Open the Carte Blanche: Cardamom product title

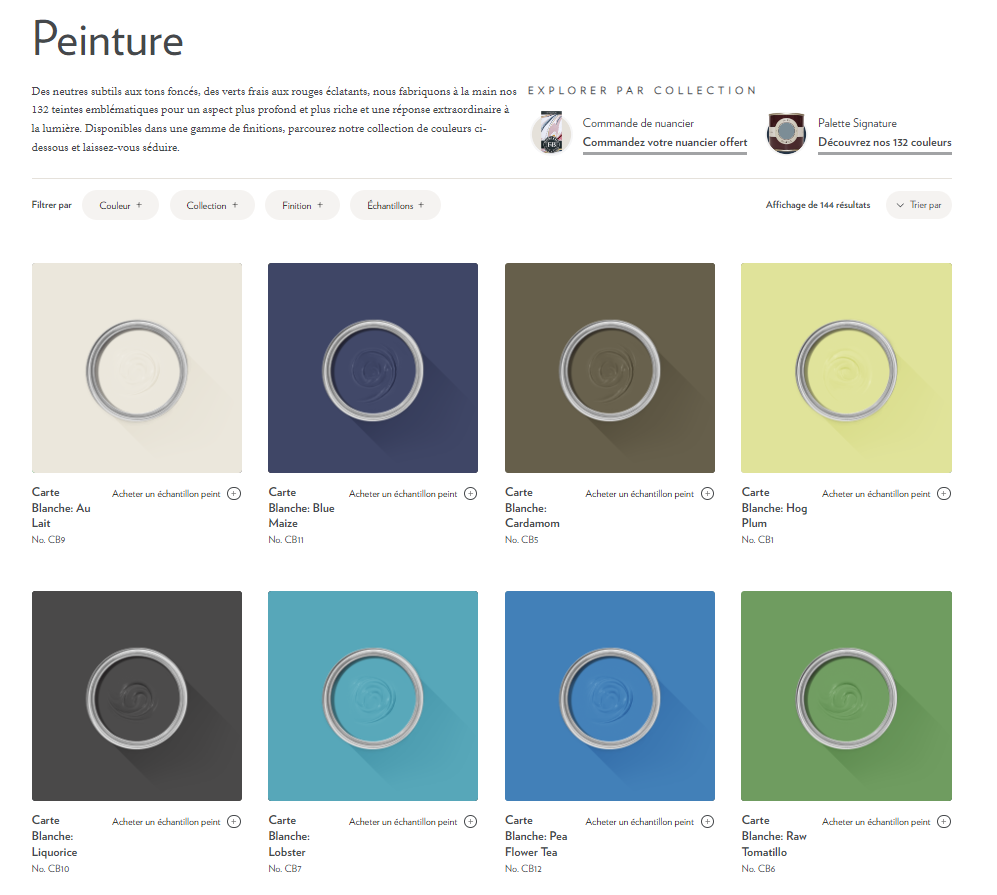coord(532,507)
